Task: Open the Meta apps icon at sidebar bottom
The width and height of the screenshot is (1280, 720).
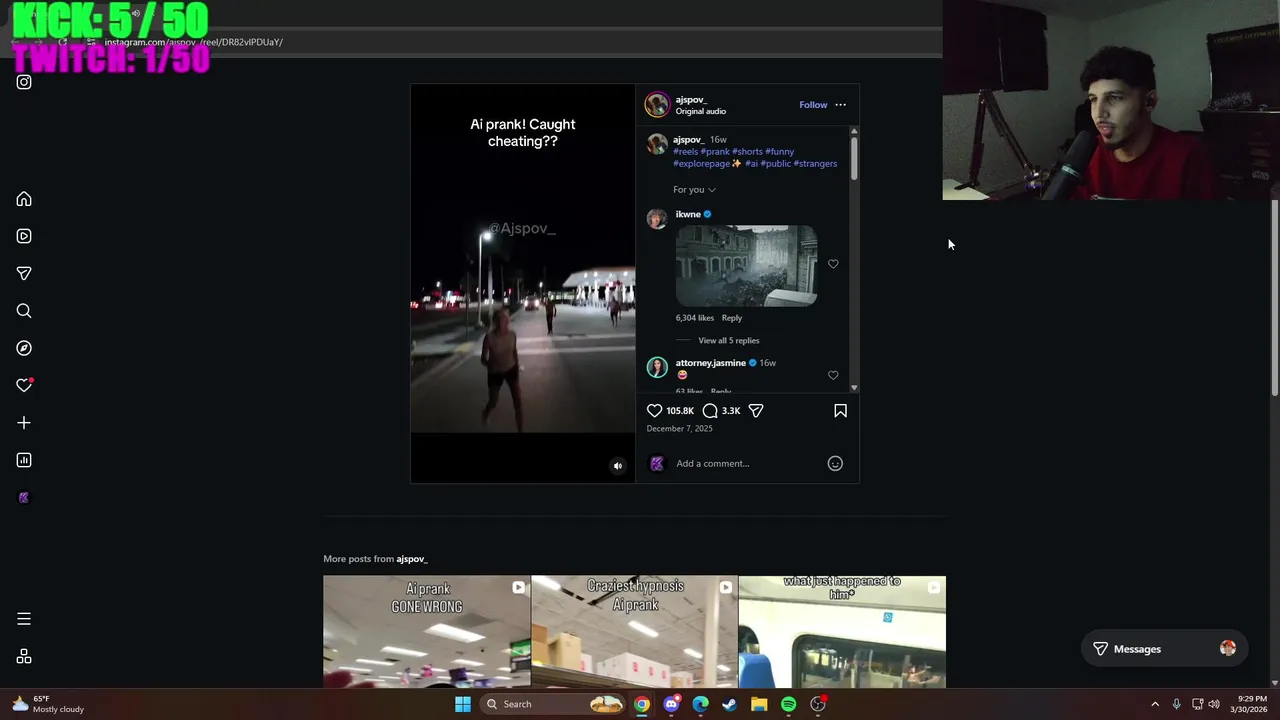Action: point(24,657)
